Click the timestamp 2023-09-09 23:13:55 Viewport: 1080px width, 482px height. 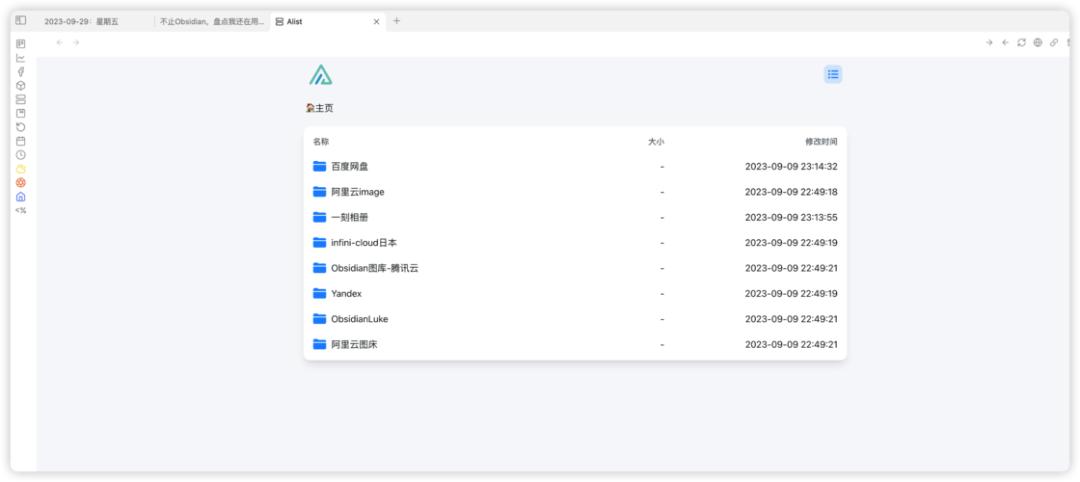pos(791,218)
